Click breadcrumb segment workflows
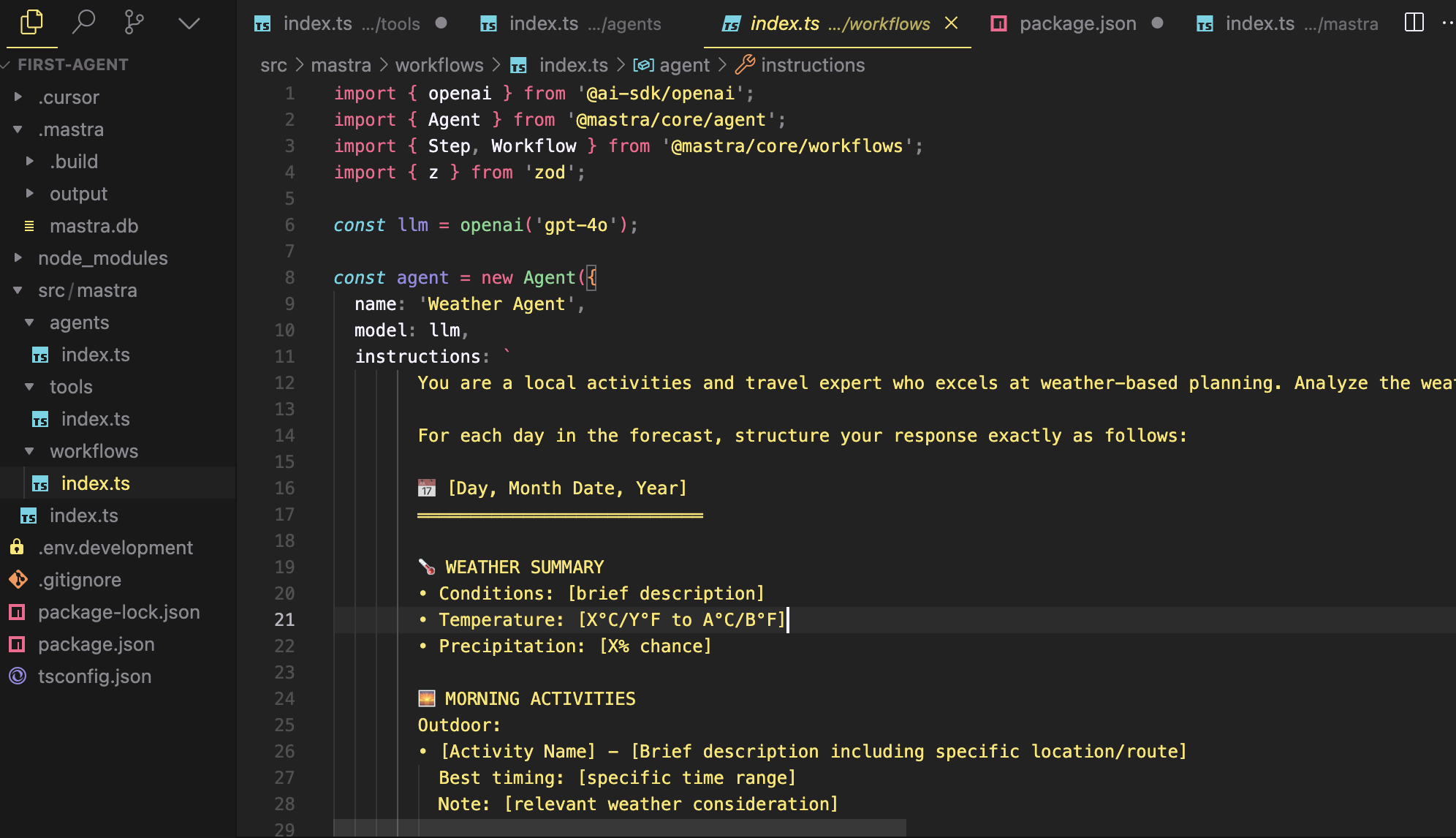The width and height of the screenshot is (1456, 838). tap(439, 65)
